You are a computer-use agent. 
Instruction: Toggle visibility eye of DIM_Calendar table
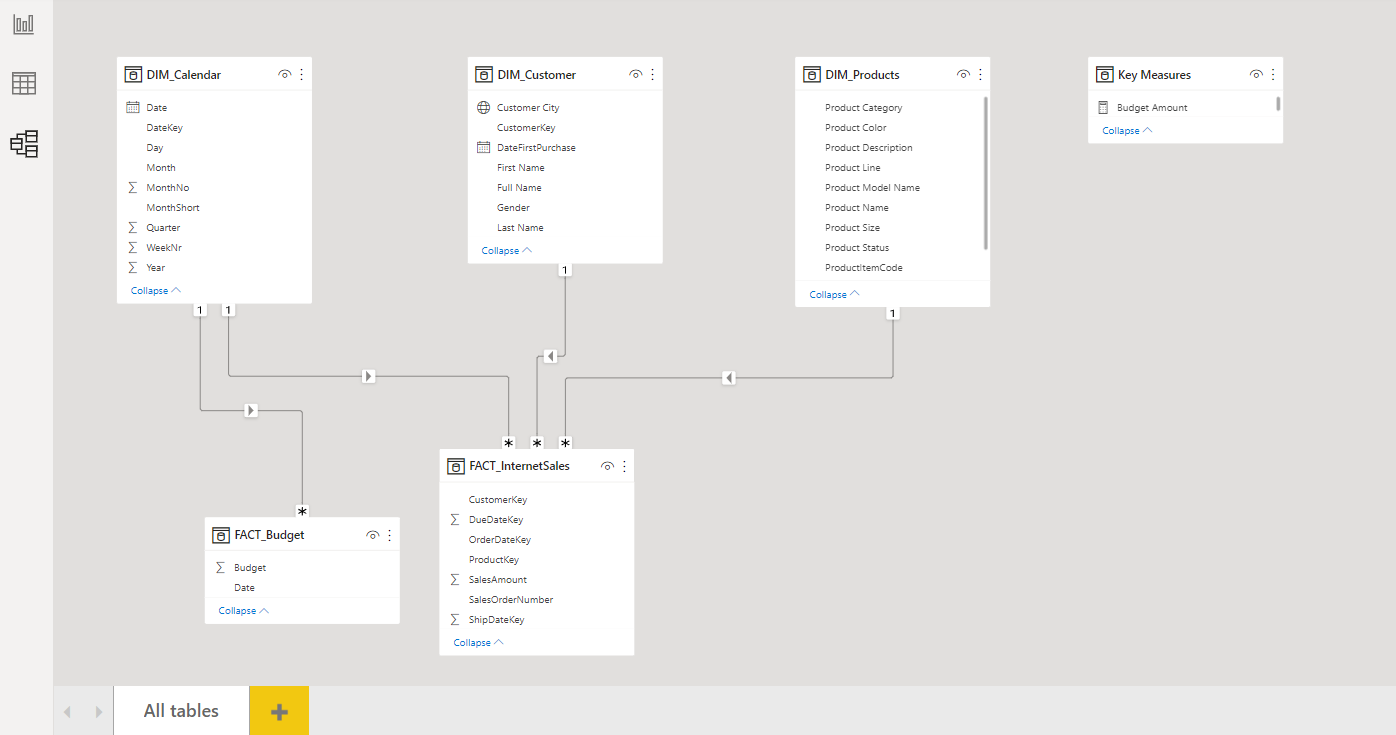284,74
